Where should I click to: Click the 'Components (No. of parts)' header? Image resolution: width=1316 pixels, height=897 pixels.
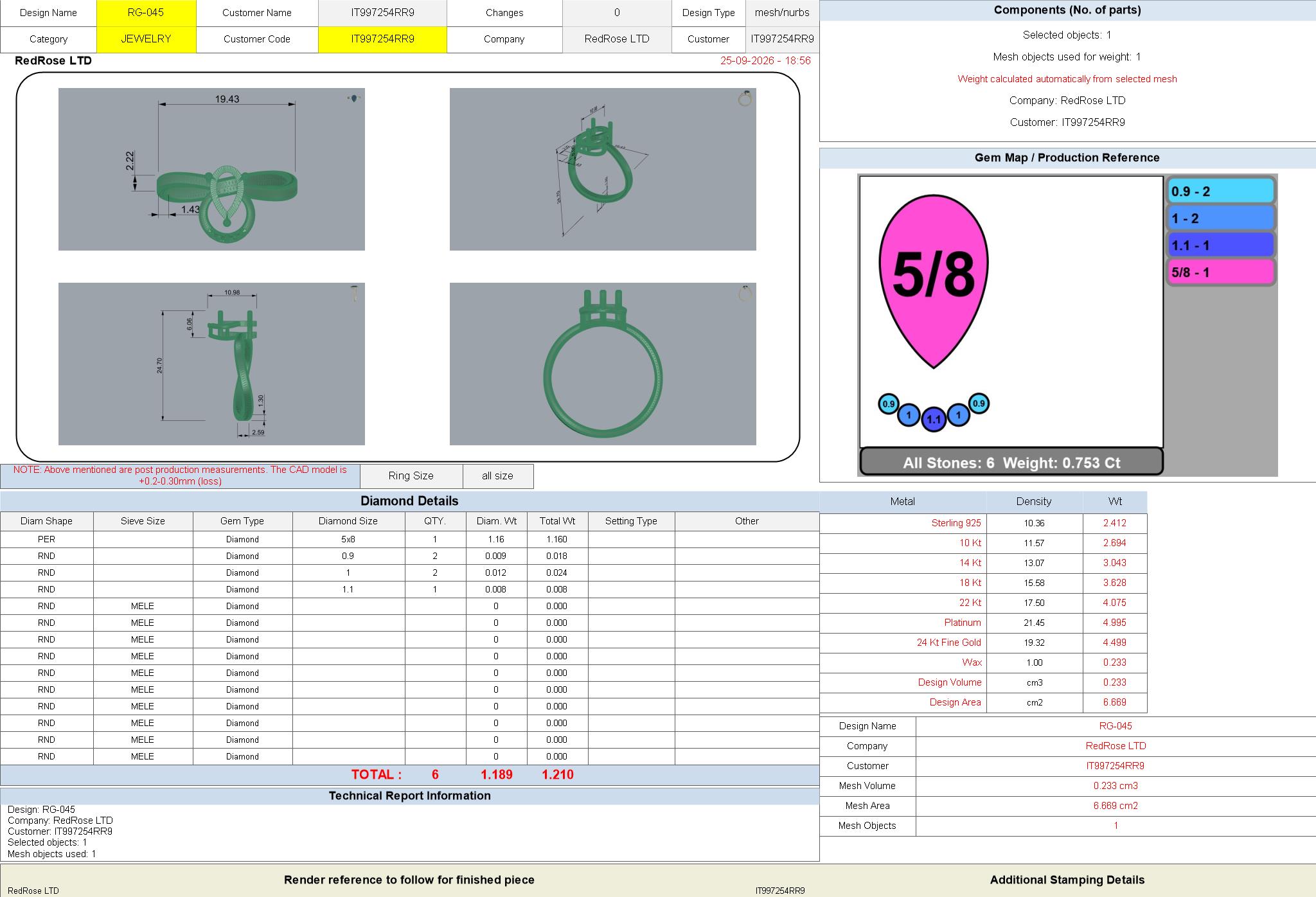pyautogui.click(x=1067, y=10)
